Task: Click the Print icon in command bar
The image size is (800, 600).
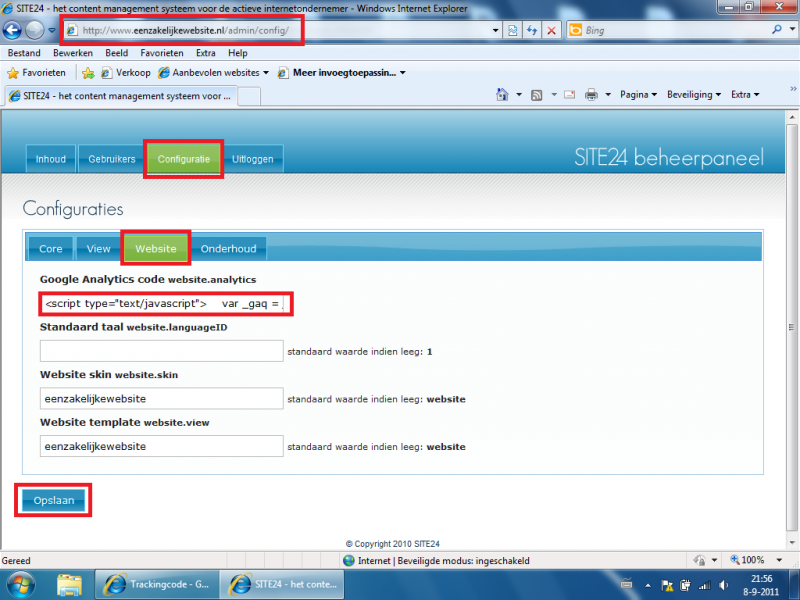Action: pos(591,95)
